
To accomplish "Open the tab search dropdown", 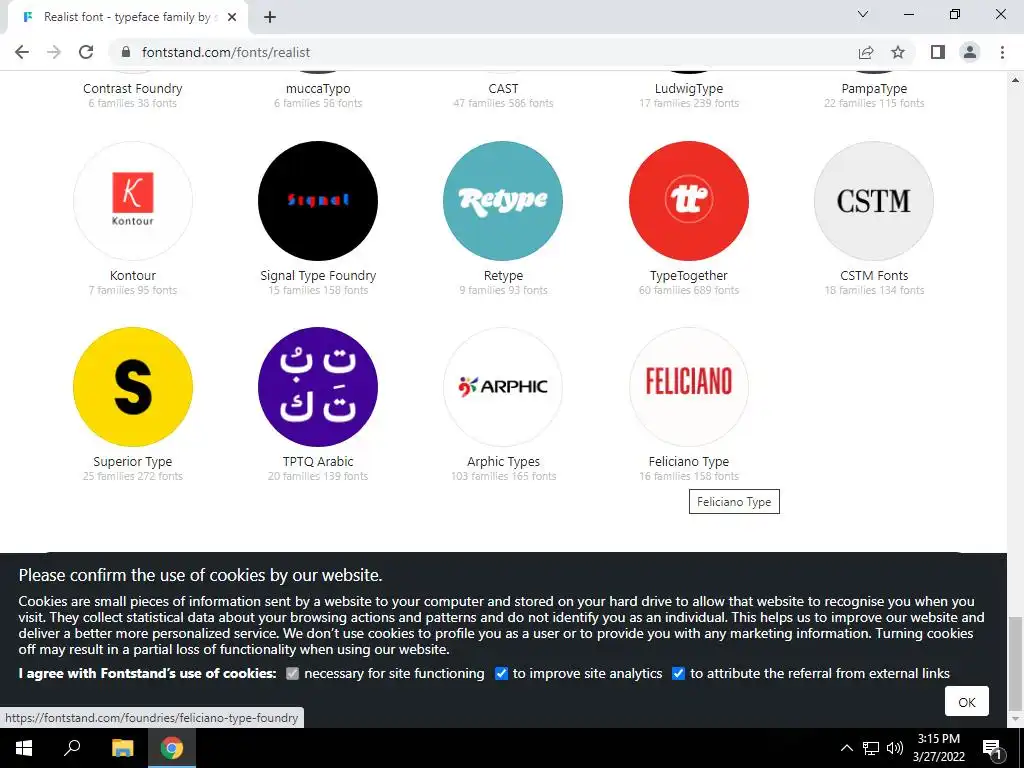I will click(863, 14).
